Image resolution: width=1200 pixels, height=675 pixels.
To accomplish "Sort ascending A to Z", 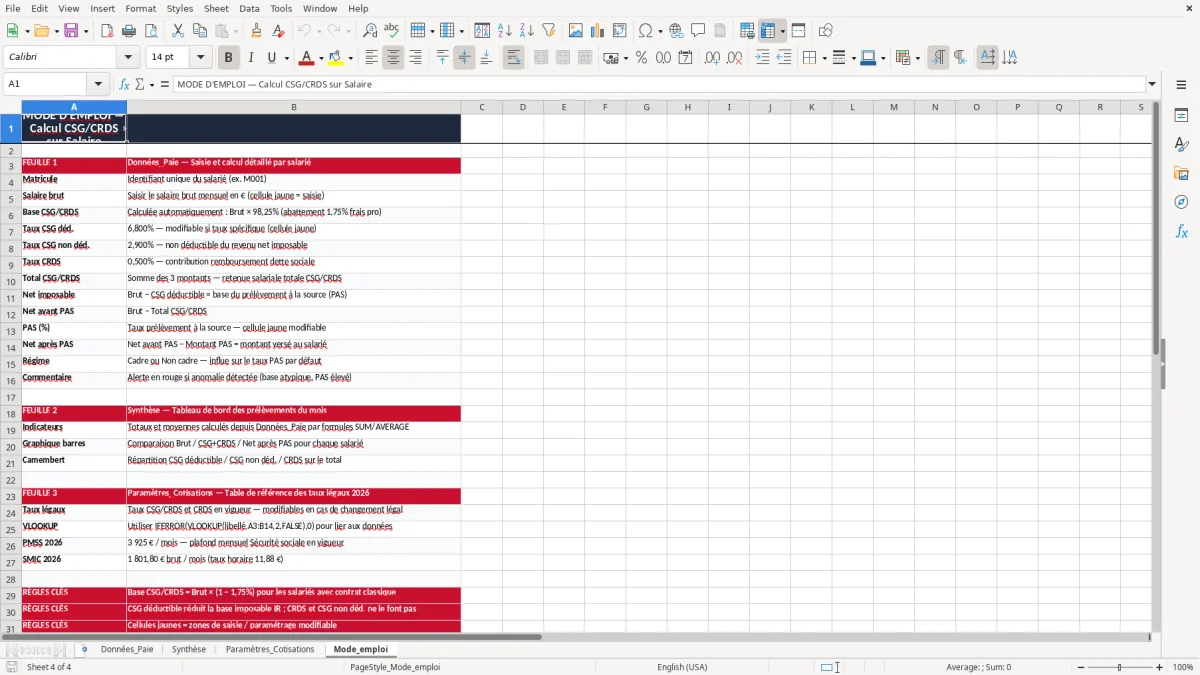I will coord(505,31).
